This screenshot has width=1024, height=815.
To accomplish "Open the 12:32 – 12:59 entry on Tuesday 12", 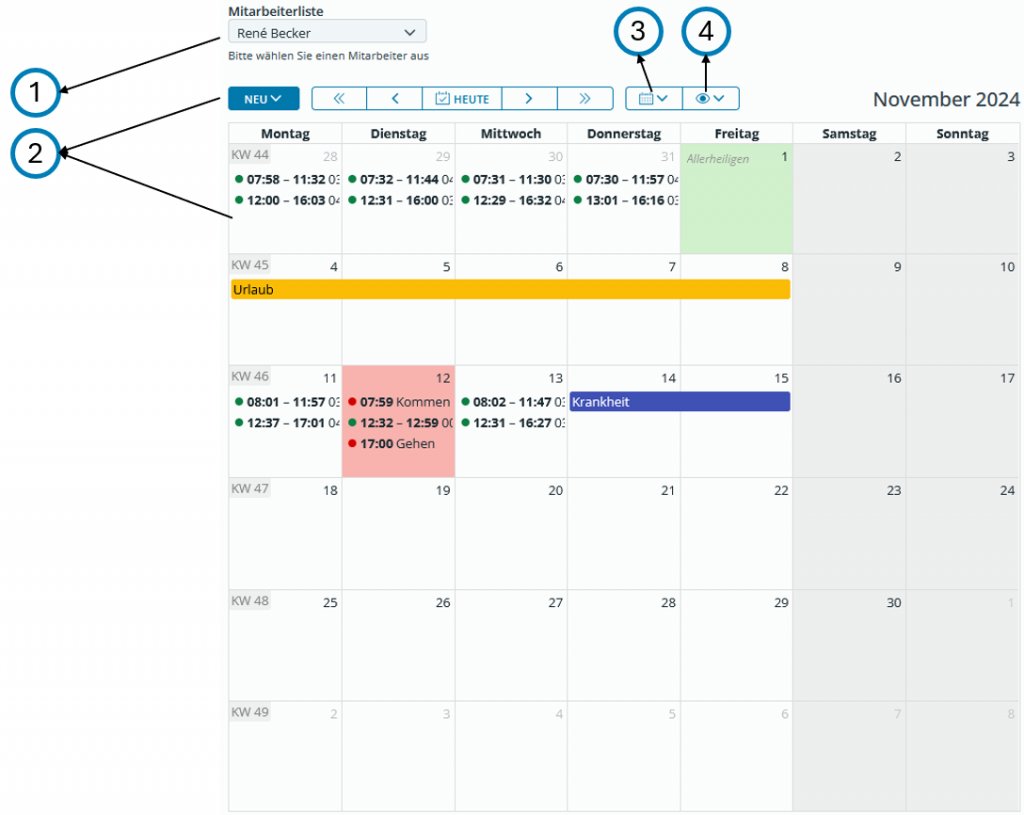I will (398, 423).
